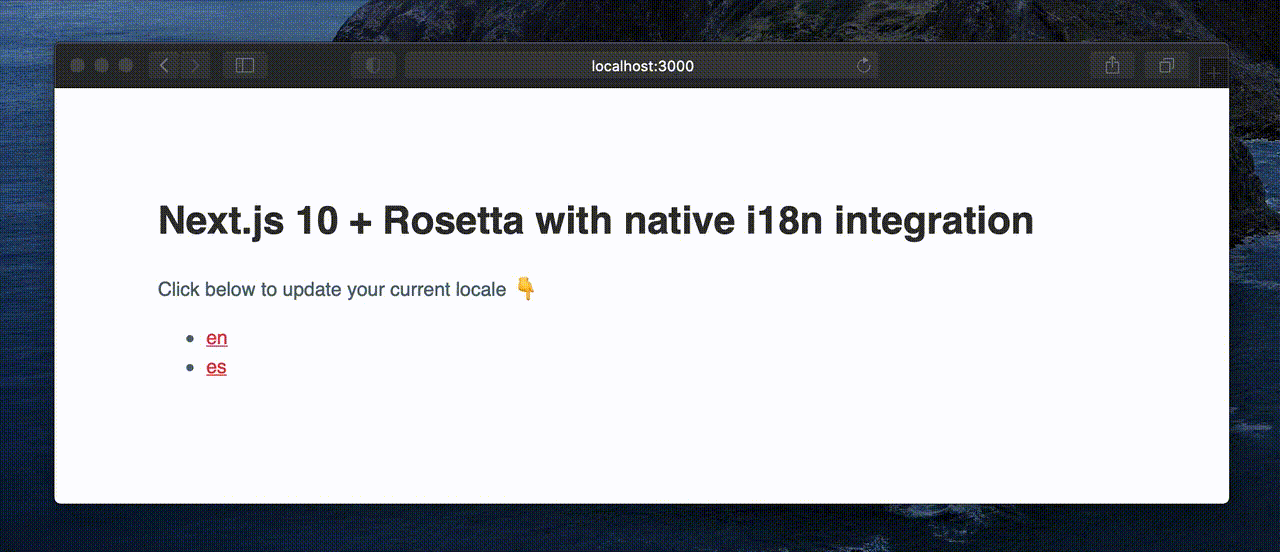1280x552 pixels.
Task: Maximize the Safari window with green button
Action: click(x=126, y=66)
